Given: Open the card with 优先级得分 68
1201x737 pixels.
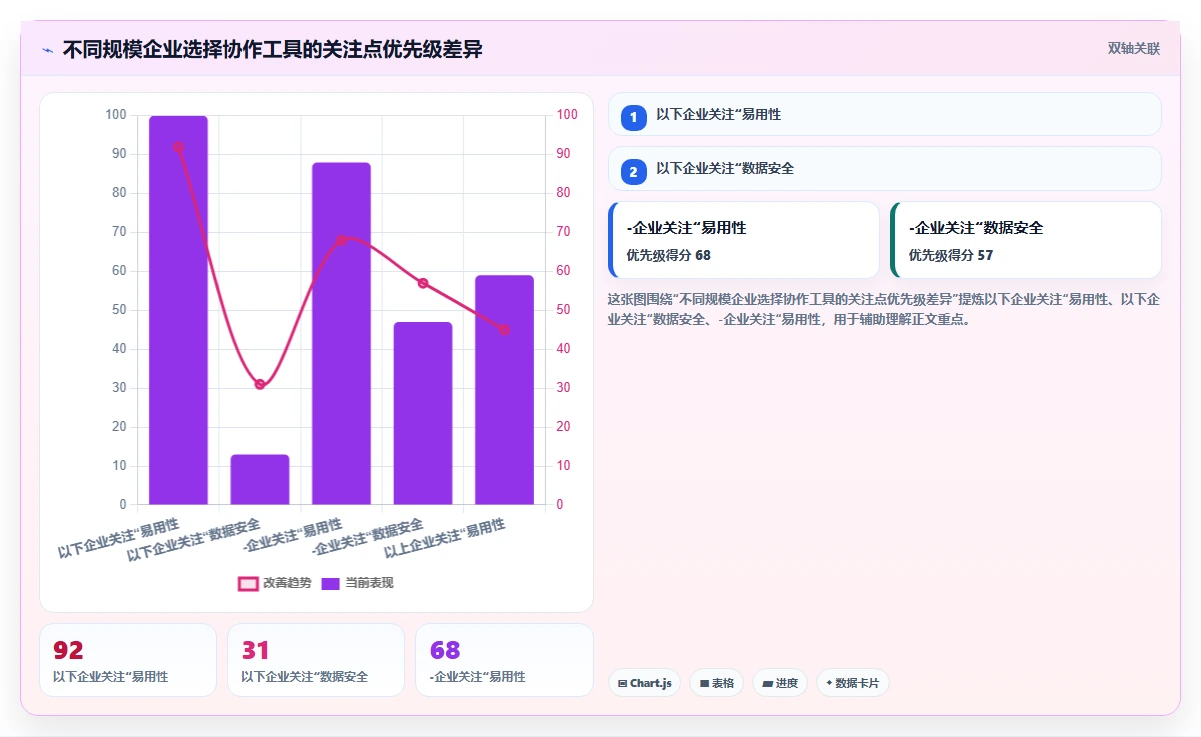Looking at the screenshot, I should 743,240.
